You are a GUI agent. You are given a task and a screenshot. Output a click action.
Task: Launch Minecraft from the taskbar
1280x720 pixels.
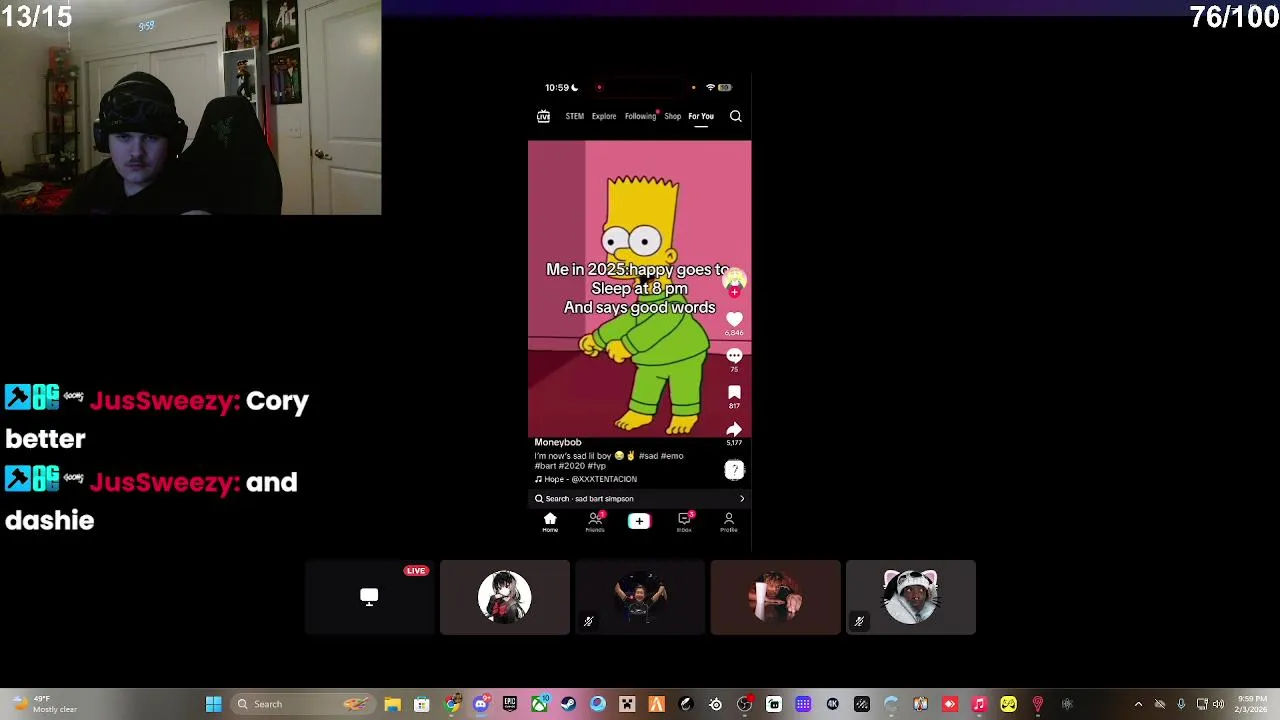(x=627, y=704)
